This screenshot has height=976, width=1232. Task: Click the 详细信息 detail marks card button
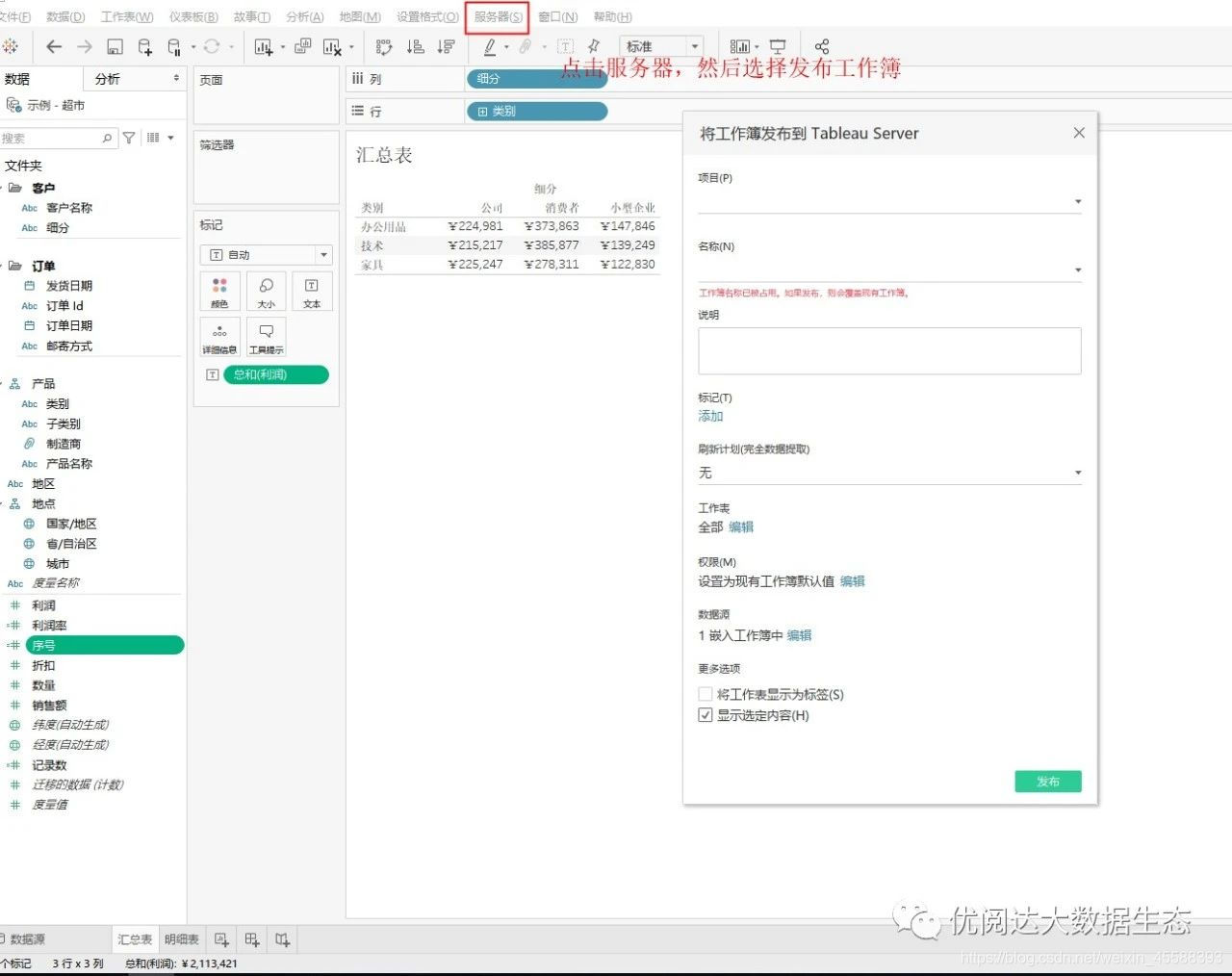click(219, 337)
